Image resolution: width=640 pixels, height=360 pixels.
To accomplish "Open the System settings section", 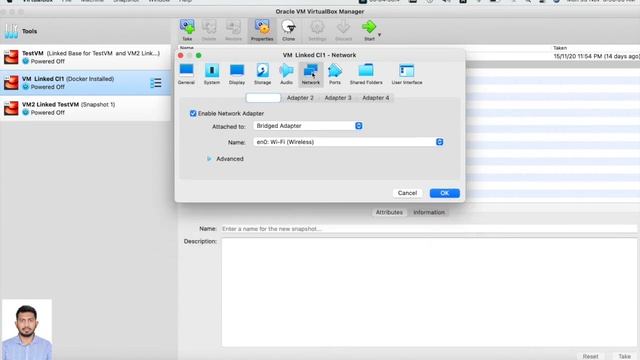I will click(x=211, y=74).
